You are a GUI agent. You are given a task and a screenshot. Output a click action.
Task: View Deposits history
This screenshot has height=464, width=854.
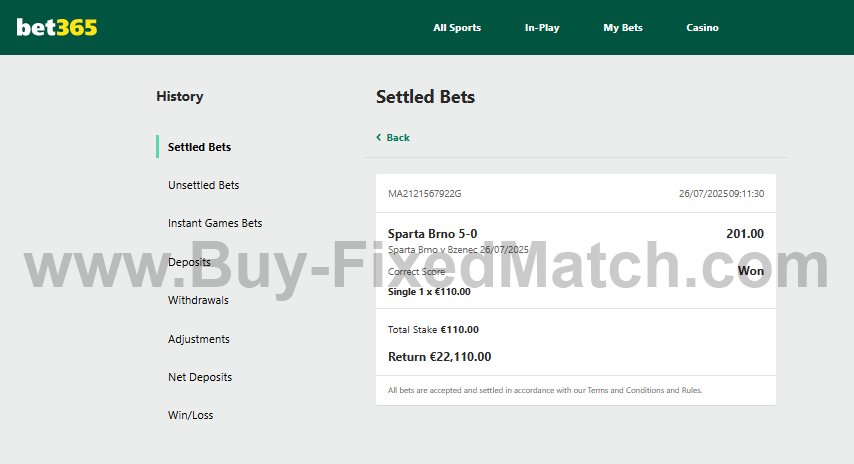[189, 262]
